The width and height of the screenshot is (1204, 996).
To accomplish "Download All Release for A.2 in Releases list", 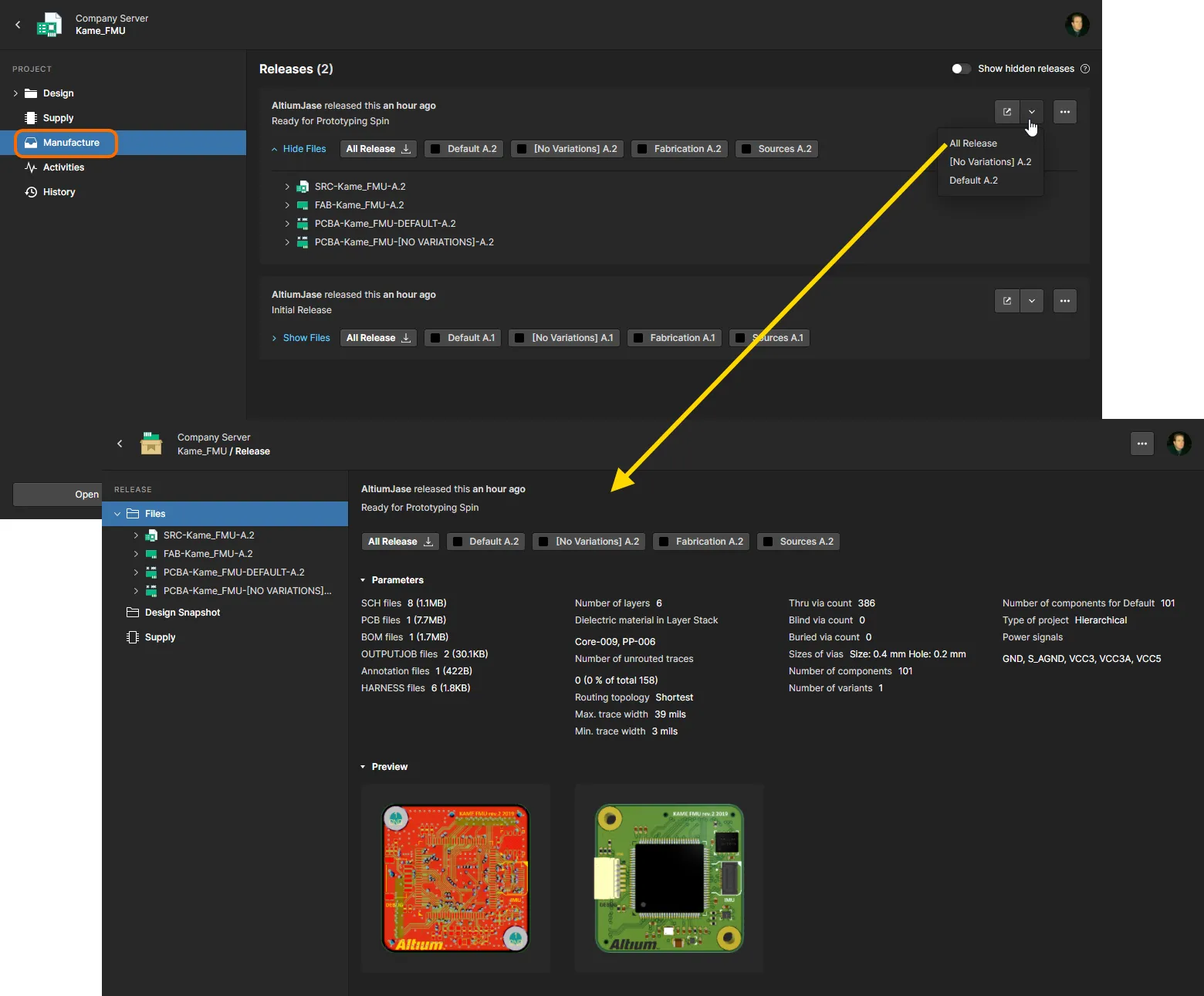I will [378, 149].
